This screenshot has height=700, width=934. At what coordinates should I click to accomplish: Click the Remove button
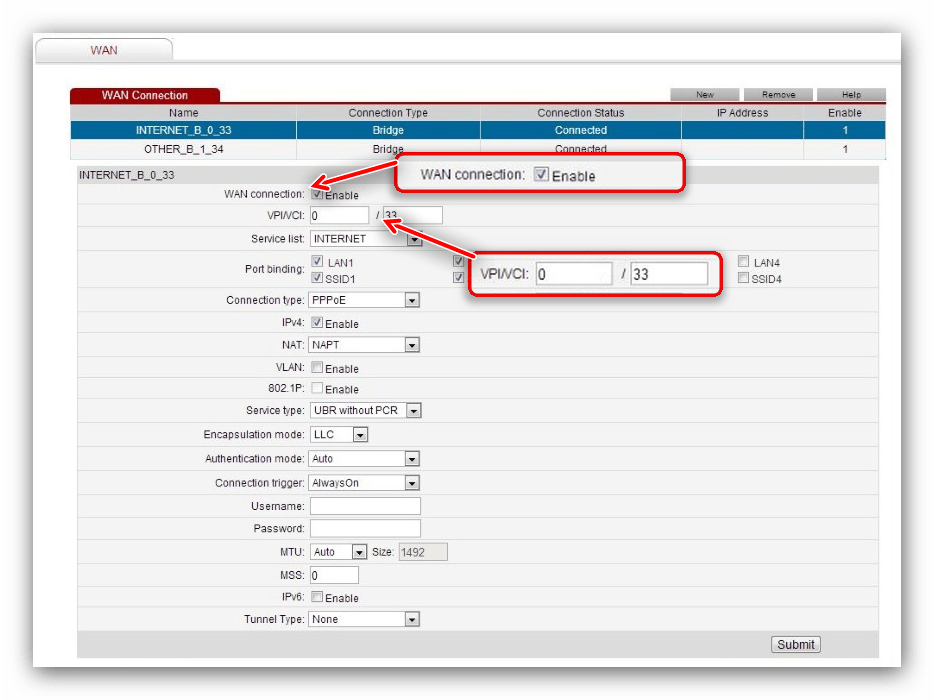click(778, 95)
